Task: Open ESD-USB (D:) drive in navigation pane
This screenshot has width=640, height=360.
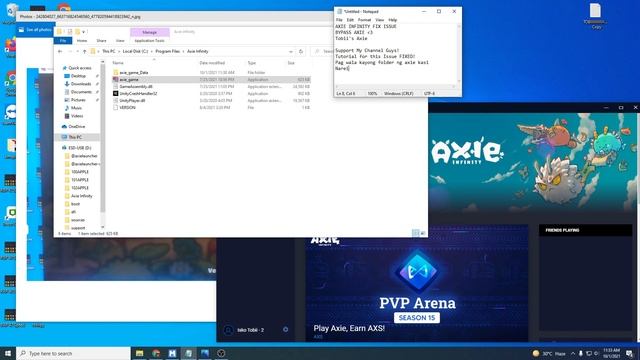Action: (x=80, y=148)
